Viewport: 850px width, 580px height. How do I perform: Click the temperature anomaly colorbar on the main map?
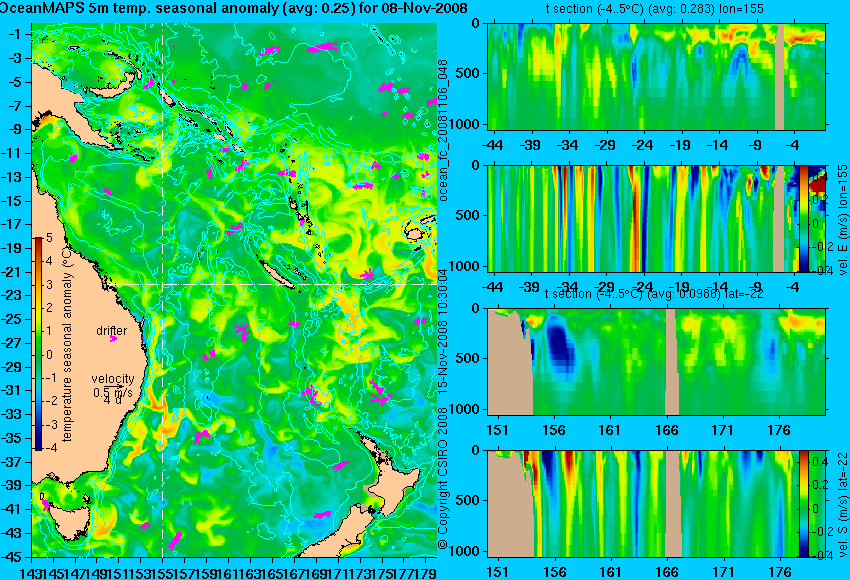(x=38, y=344)
